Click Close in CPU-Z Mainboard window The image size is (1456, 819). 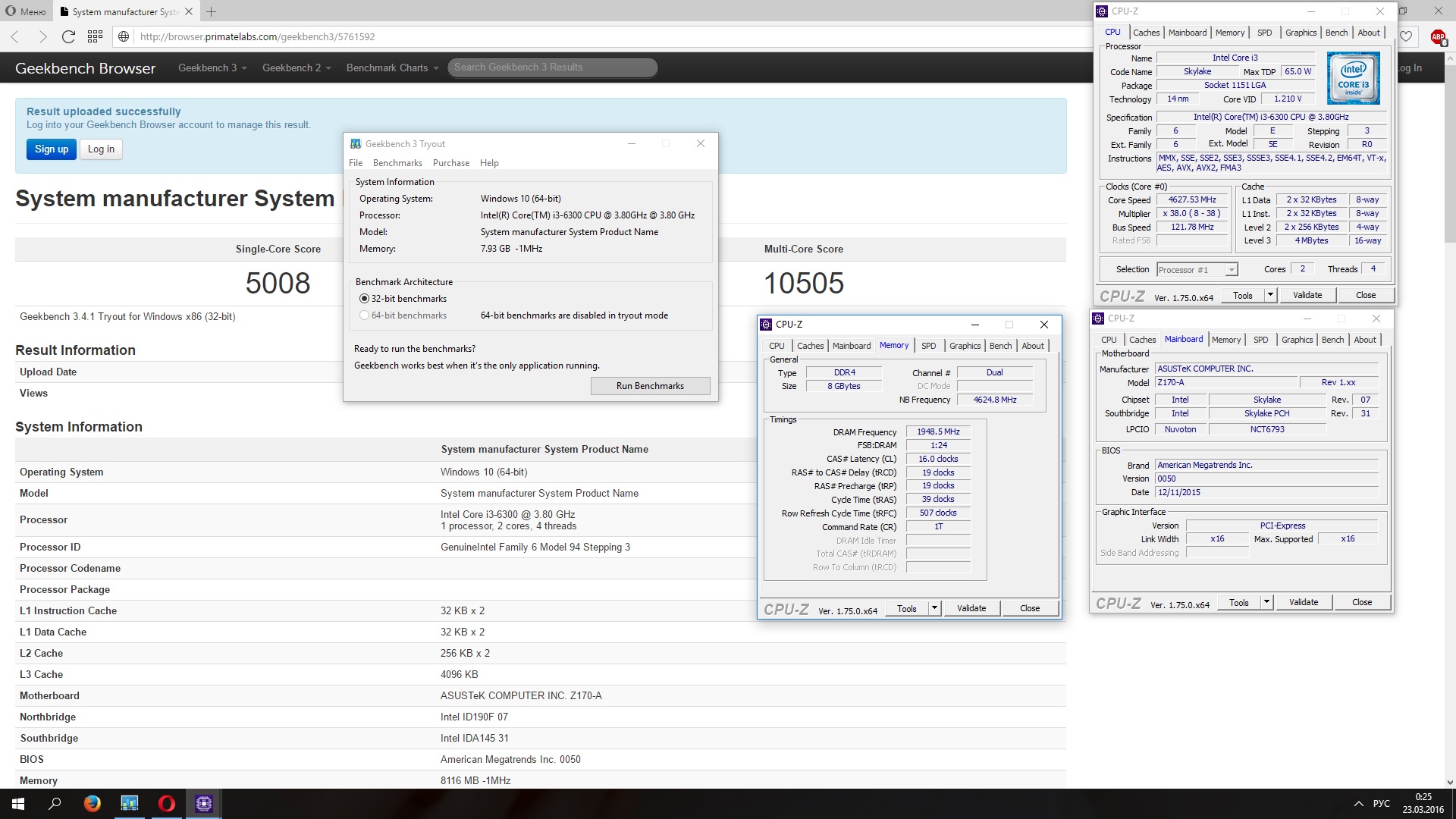point(1362,602)
